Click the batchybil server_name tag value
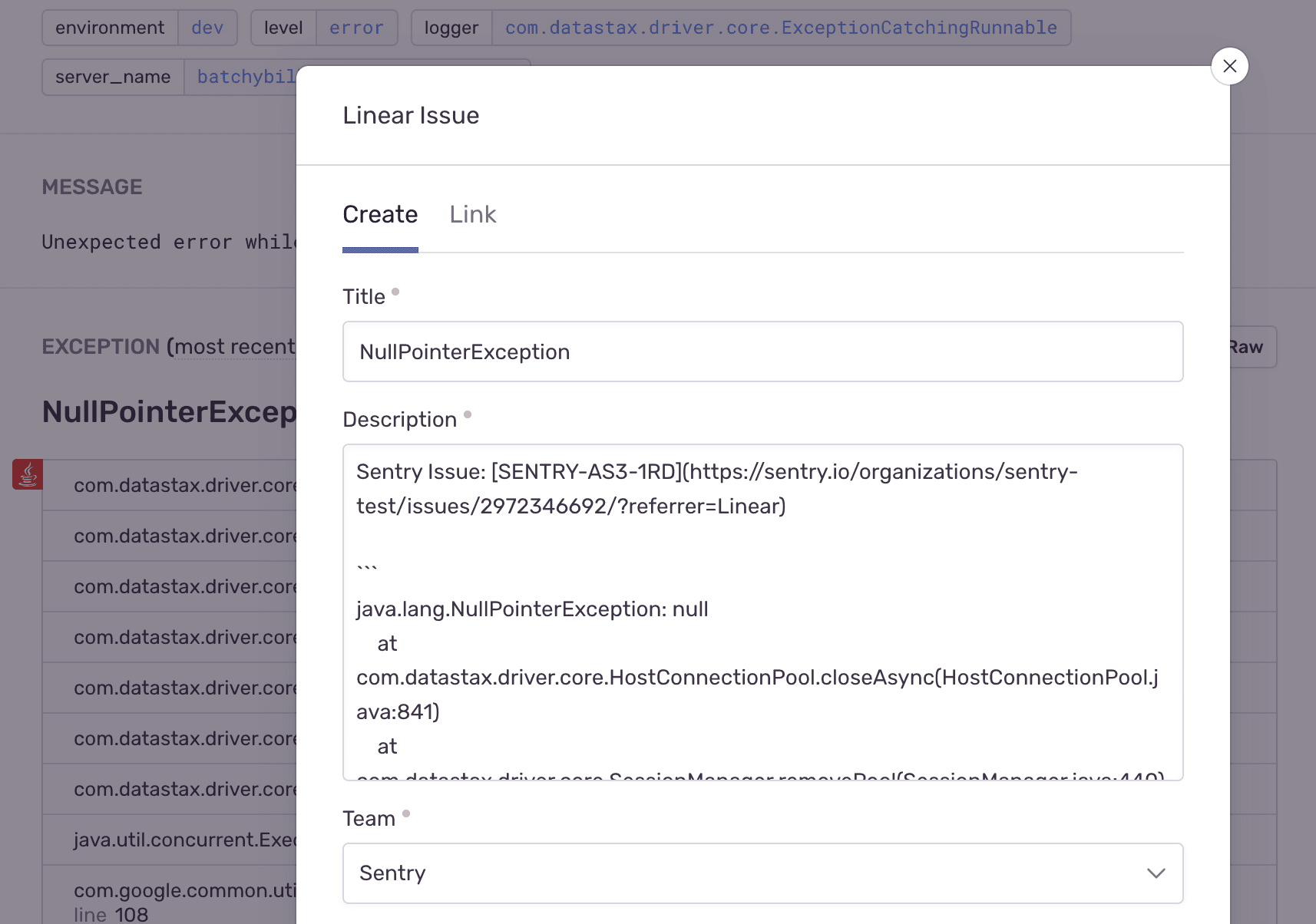 pos(246,77)
